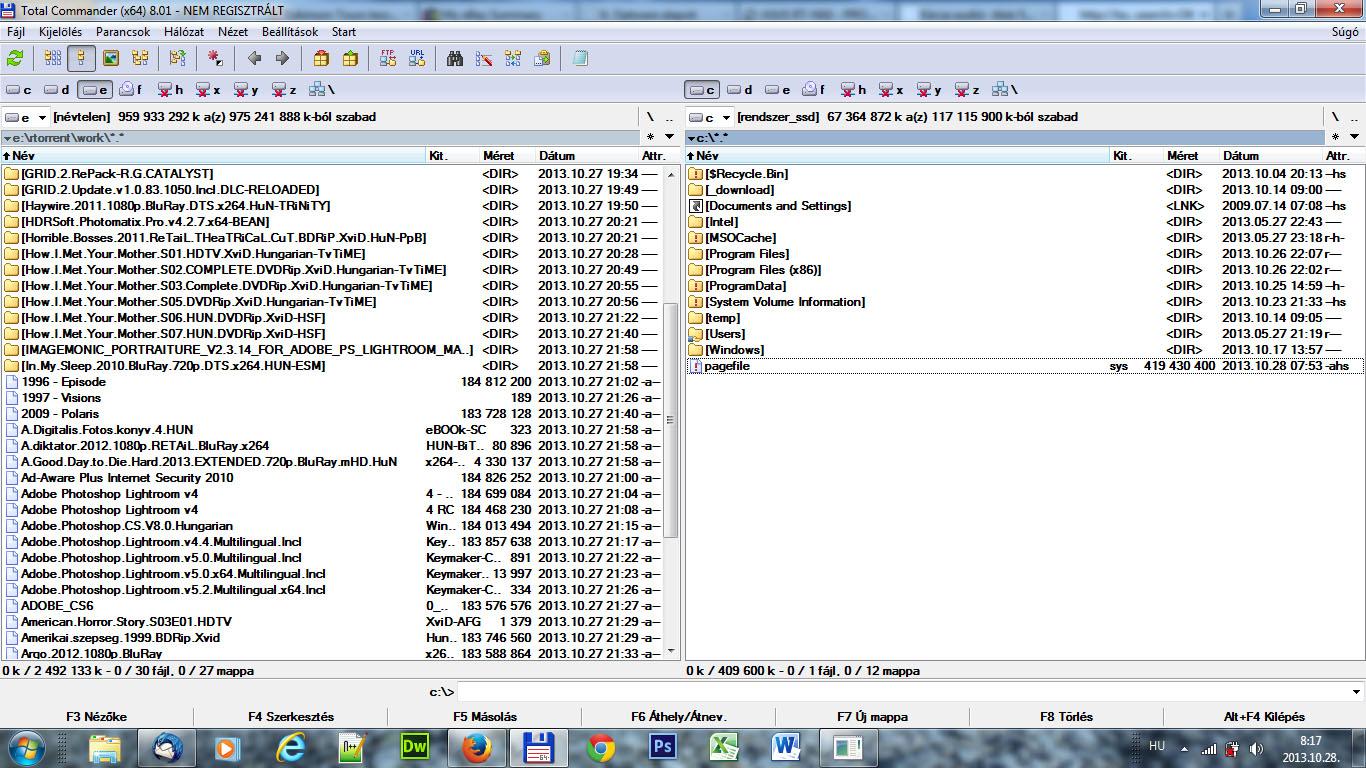Image resolution: width=1366 pixels, height=768 pixels.
Task: Go forward using the right arrow icon
Action: click(x=282, y=59)
